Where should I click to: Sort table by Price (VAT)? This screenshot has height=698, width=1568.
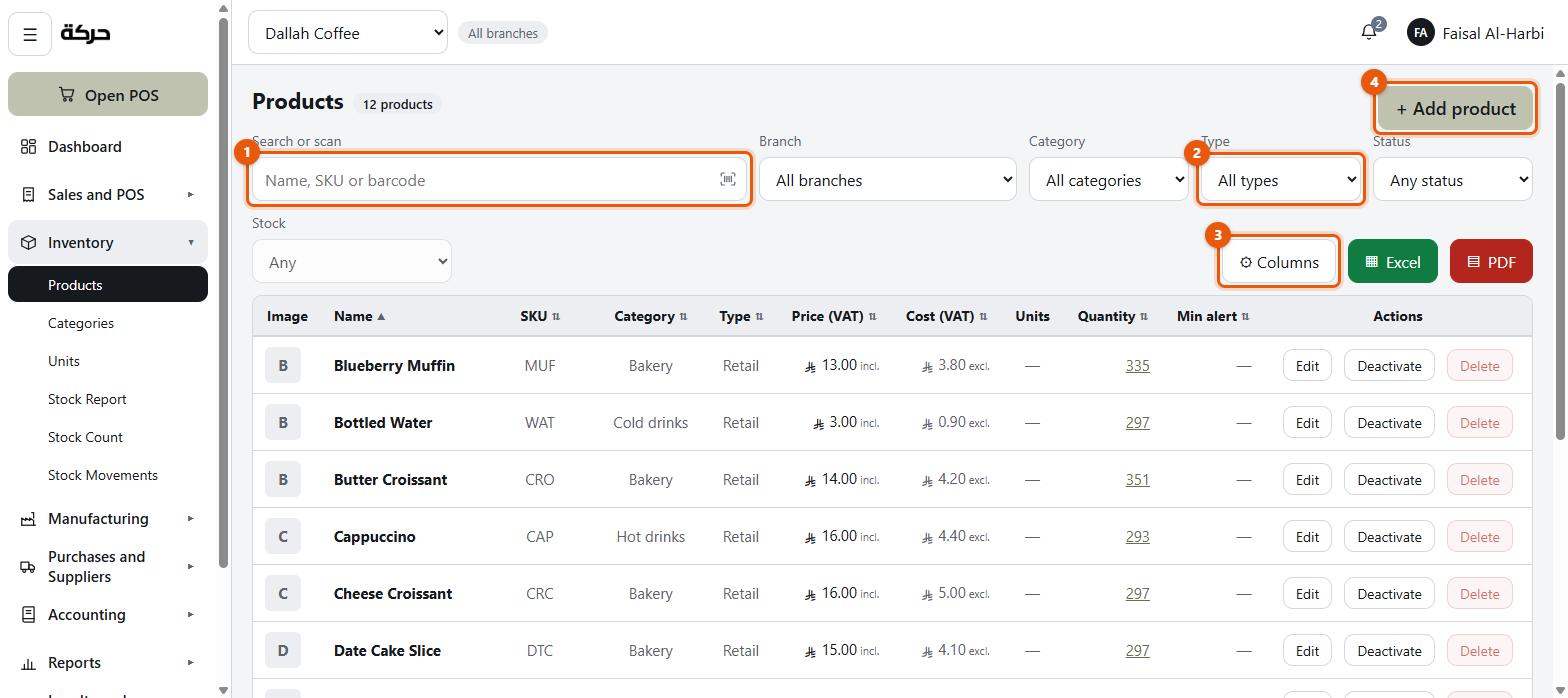click(x=834, y=316)
